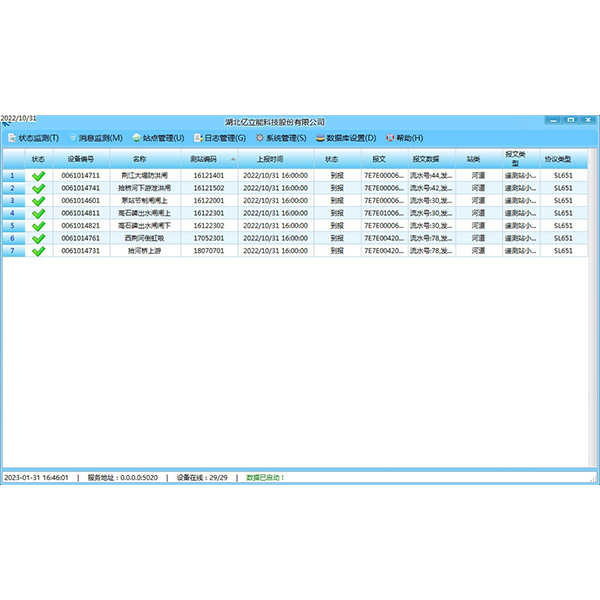The image size is (600, 600).
Task: Click device number cell 0061014711
Action: click(x=81, y=176)
